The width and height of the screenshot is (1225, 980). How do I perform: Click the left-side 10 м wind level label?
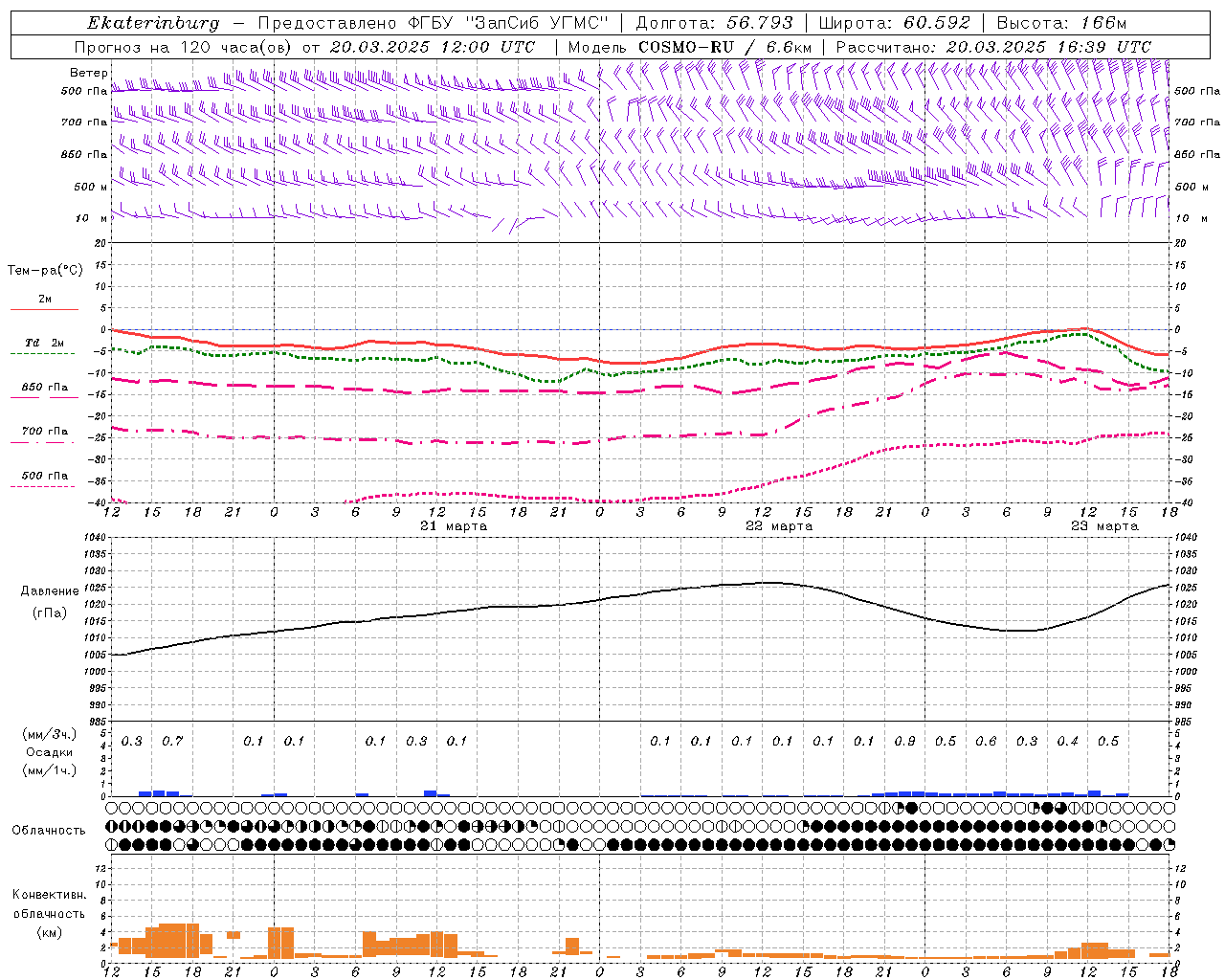click(x=91, y=218)
